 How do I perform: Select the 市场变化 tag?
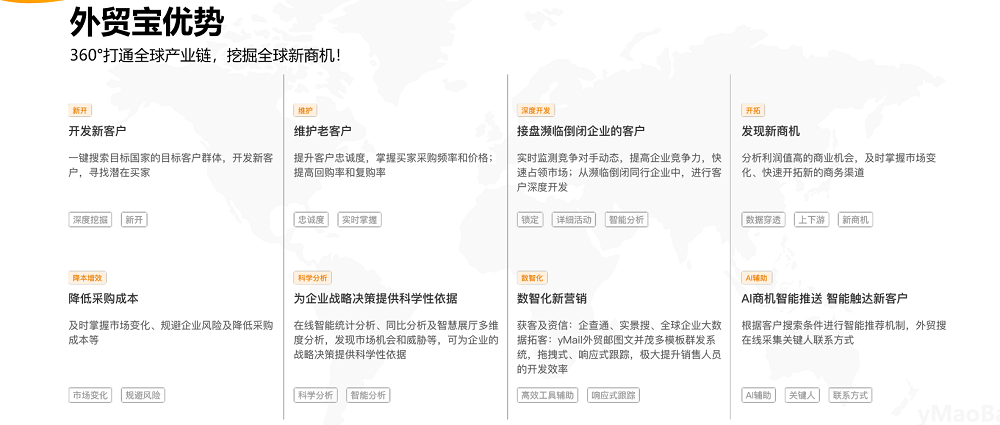[x=90, y=395]
